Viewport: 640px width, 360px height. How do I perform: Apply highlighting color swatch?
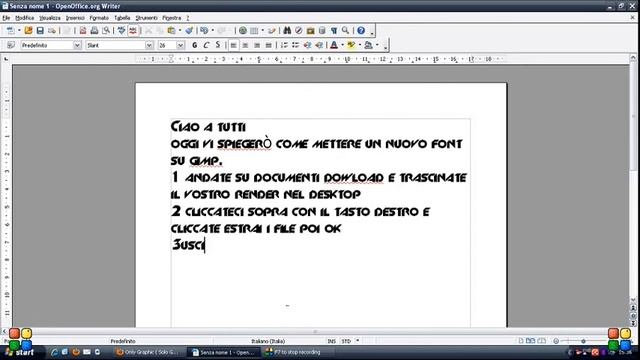[351, 45]
